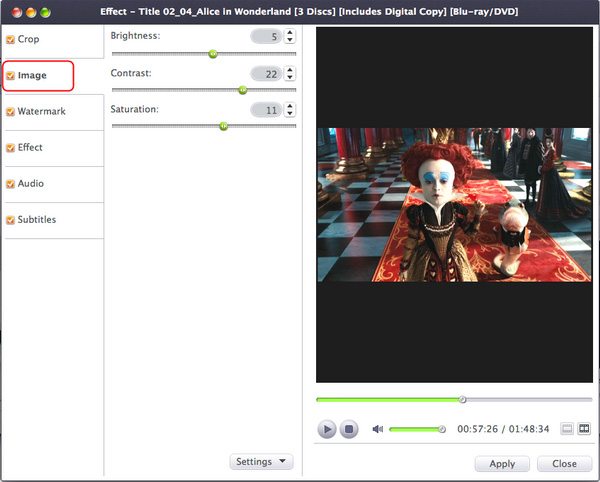Viewport: 600px width, 482px height.
Task: Toggle the Image checkbox
Action: pos(11,75)
